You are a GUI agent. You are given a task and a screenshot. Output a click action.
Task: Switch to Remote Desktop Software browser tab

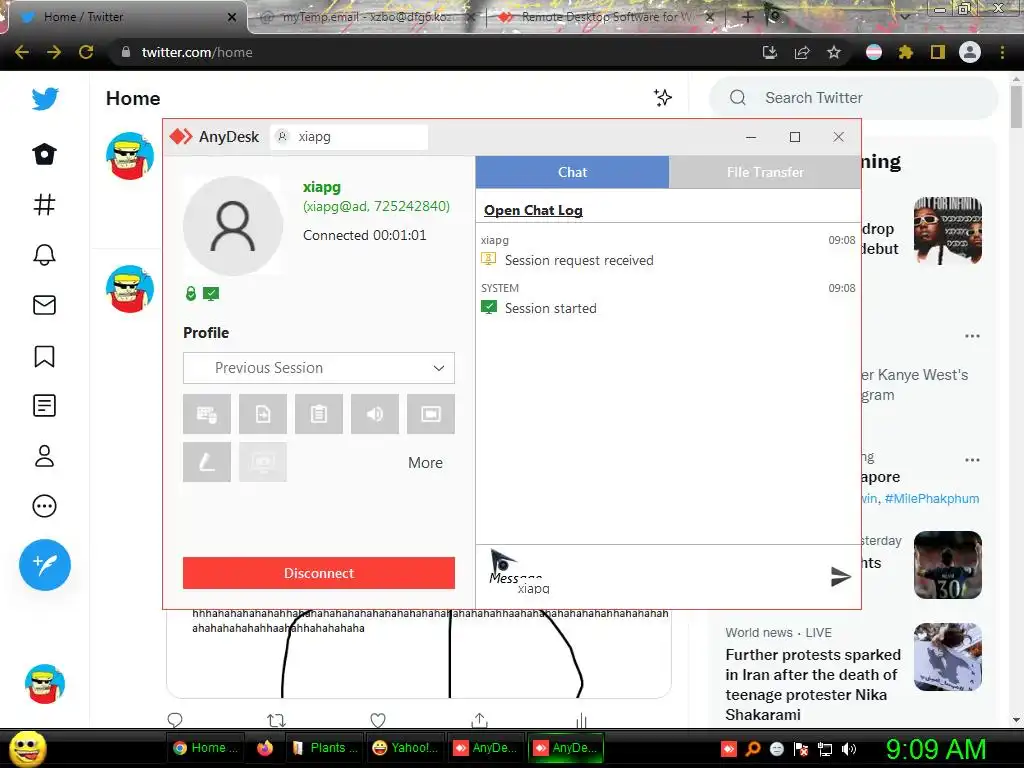605,17
